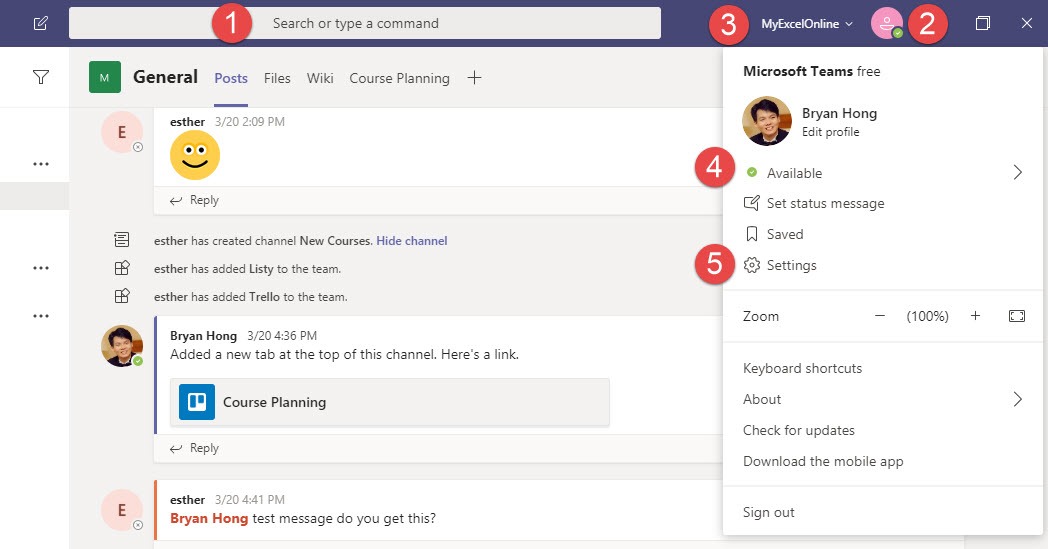Viewport: 1048px width, 549px height.
Task: Expand the MyExcelOnline organization dropdown
Action: pyautogui.click(x=807, y=23)
